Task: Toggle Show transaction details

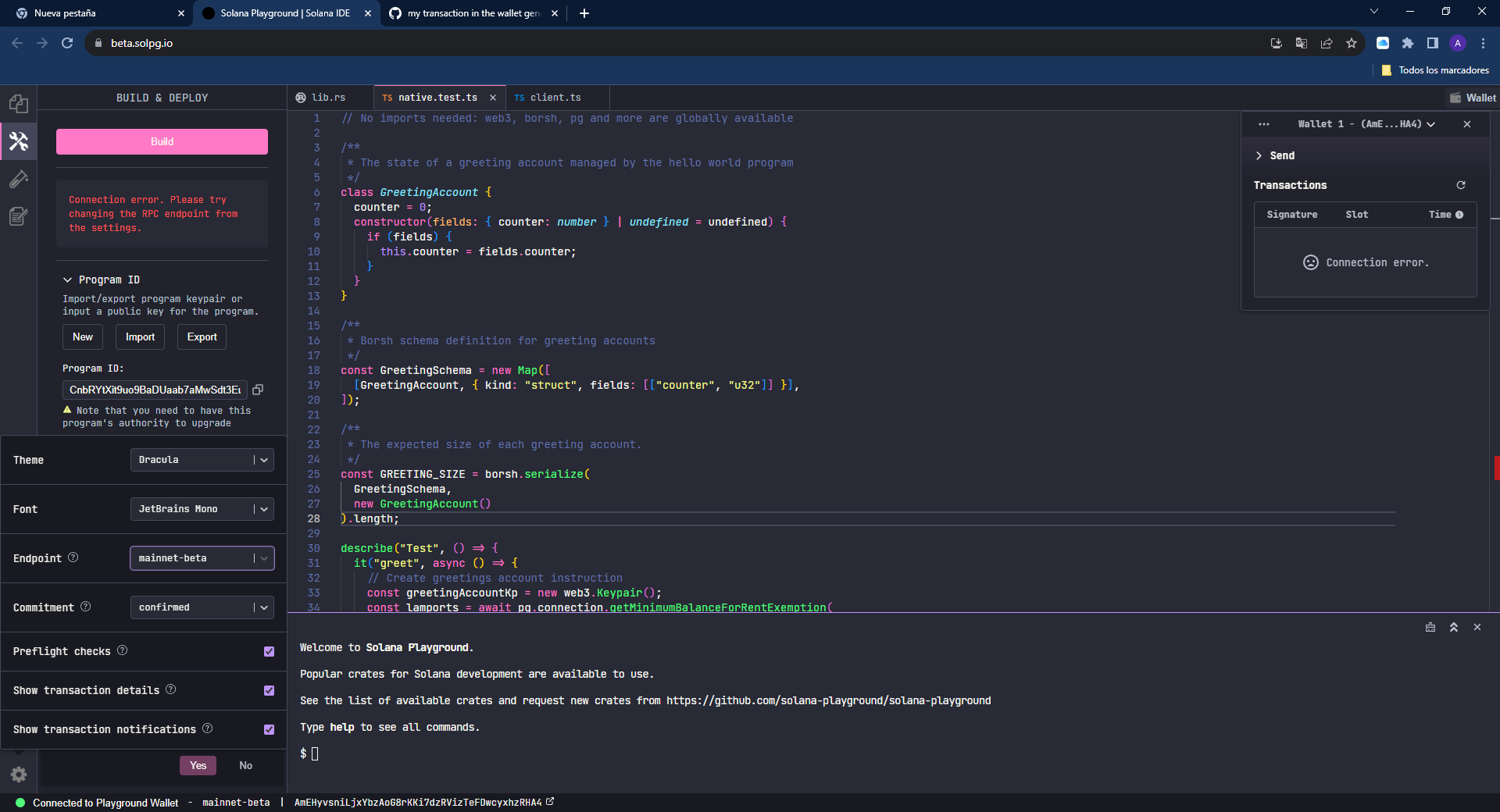Action: click(269, 691)
